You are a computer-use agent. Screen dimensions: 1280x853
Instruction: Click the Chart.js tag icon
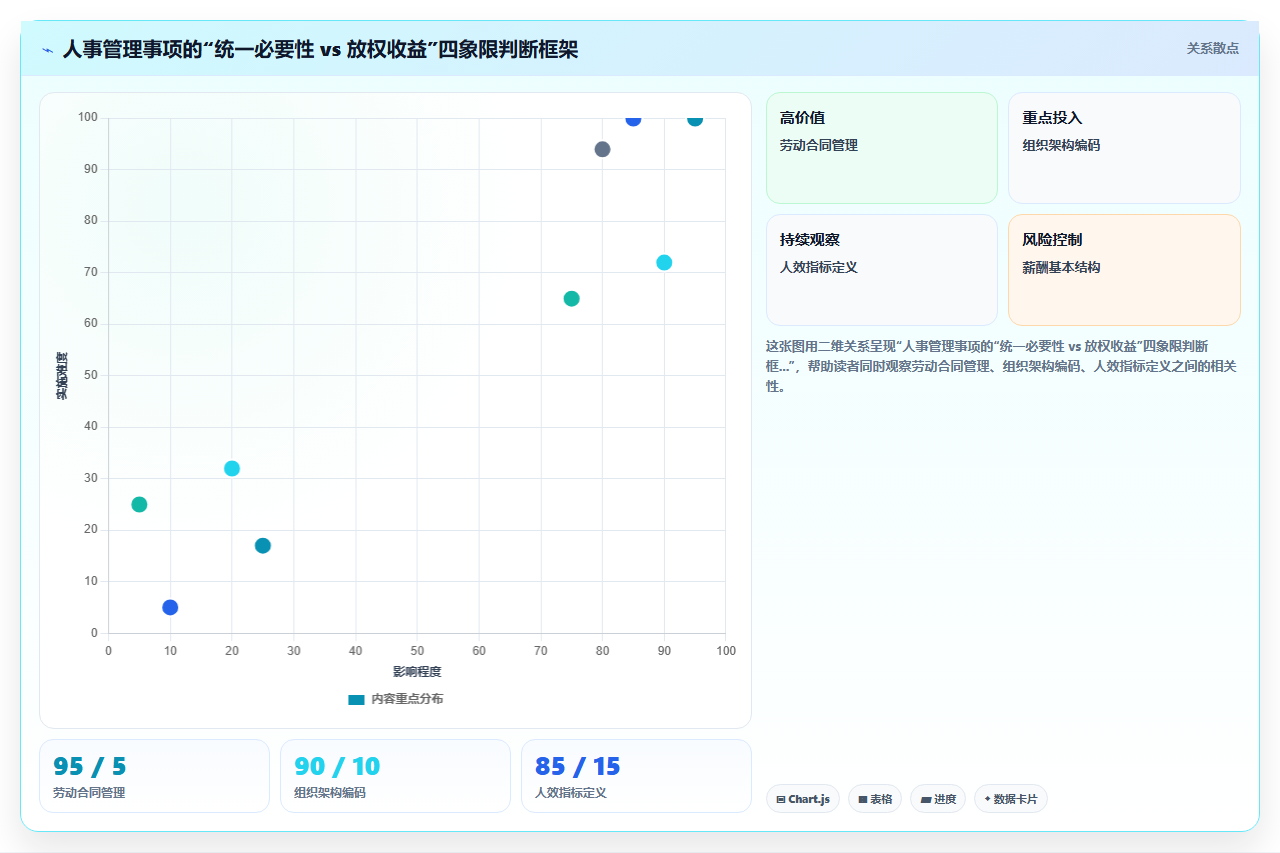781,800
